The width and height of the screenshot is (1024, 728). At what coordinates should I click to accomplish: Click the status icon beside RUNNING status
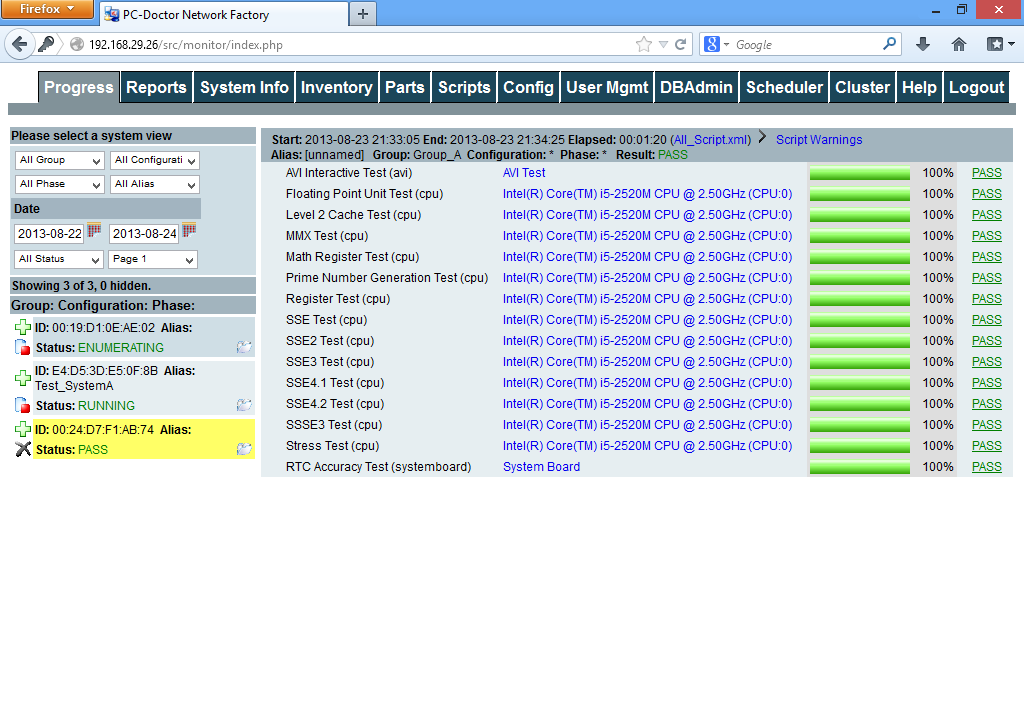pos(23,405)
